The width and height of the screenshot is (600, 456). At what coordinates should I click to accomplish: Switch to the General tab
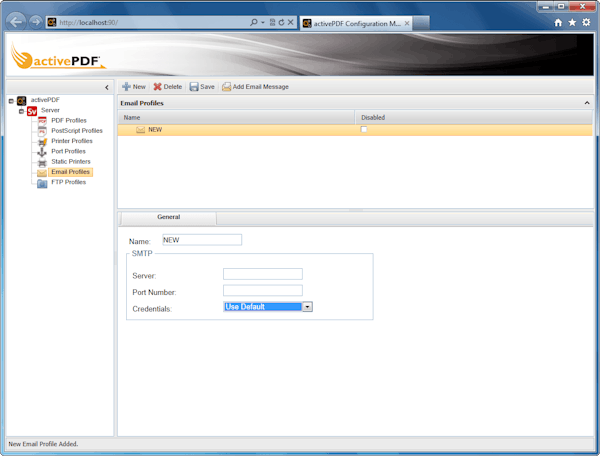coord(168,218)
